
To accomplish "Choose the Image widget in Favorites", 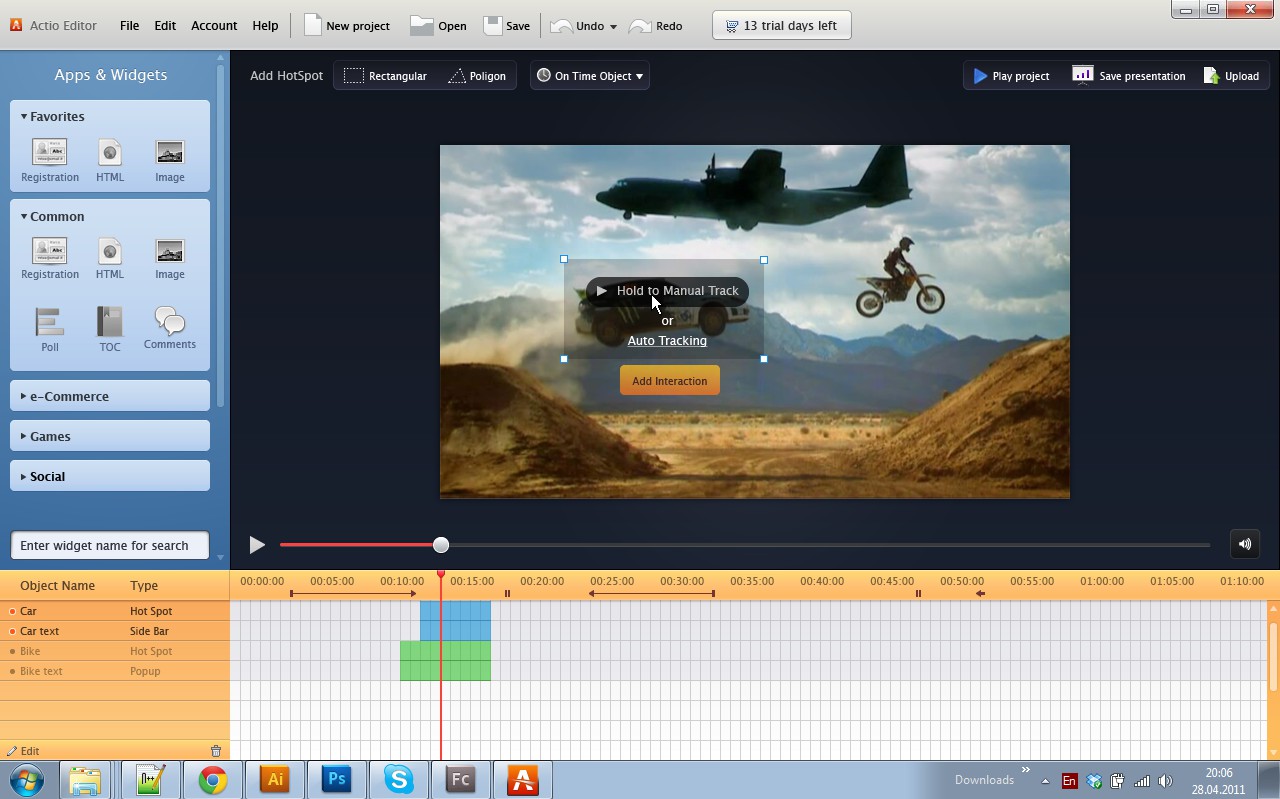I will pos(170,160).
